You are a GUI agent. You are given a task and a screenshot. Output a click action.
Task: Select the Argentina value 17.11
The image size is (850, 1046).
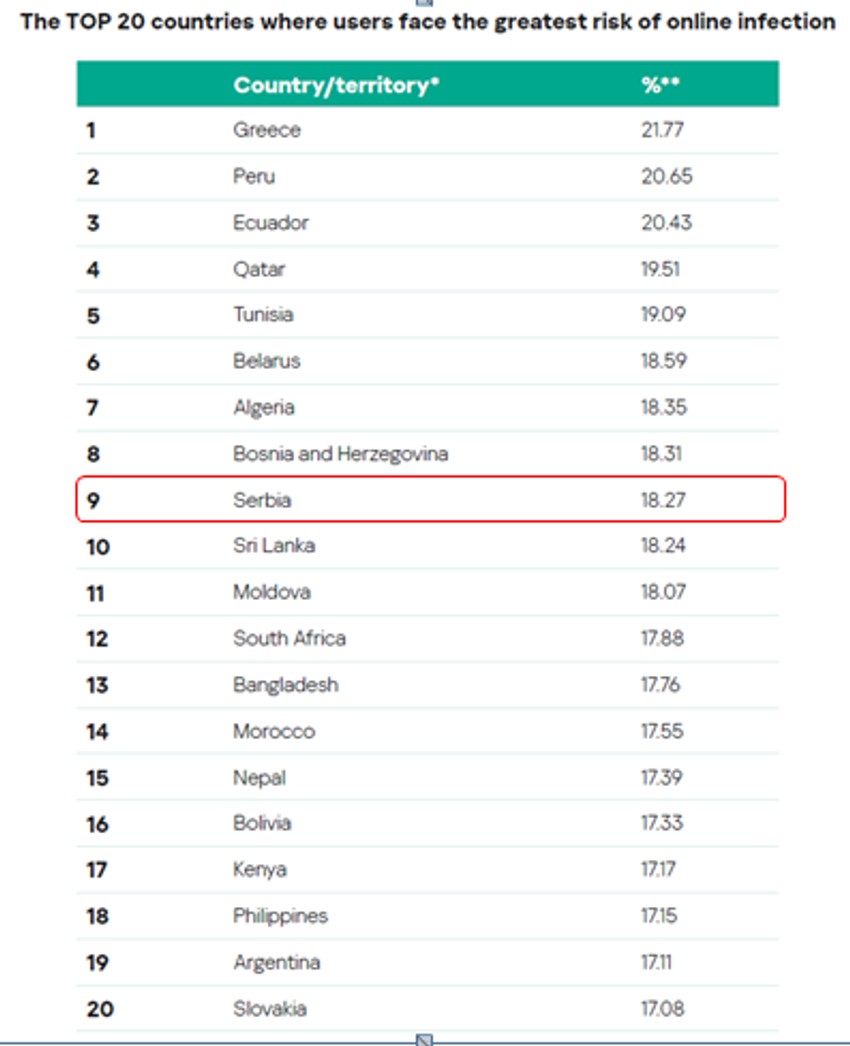click(x=660, y=962)
